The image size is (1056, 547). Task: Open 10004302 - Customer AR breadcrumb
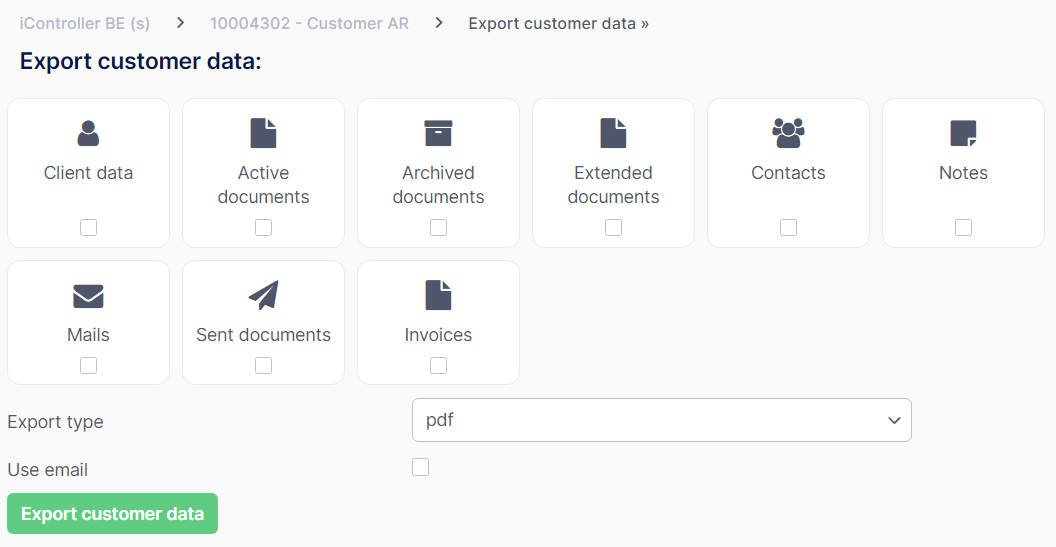309,24
